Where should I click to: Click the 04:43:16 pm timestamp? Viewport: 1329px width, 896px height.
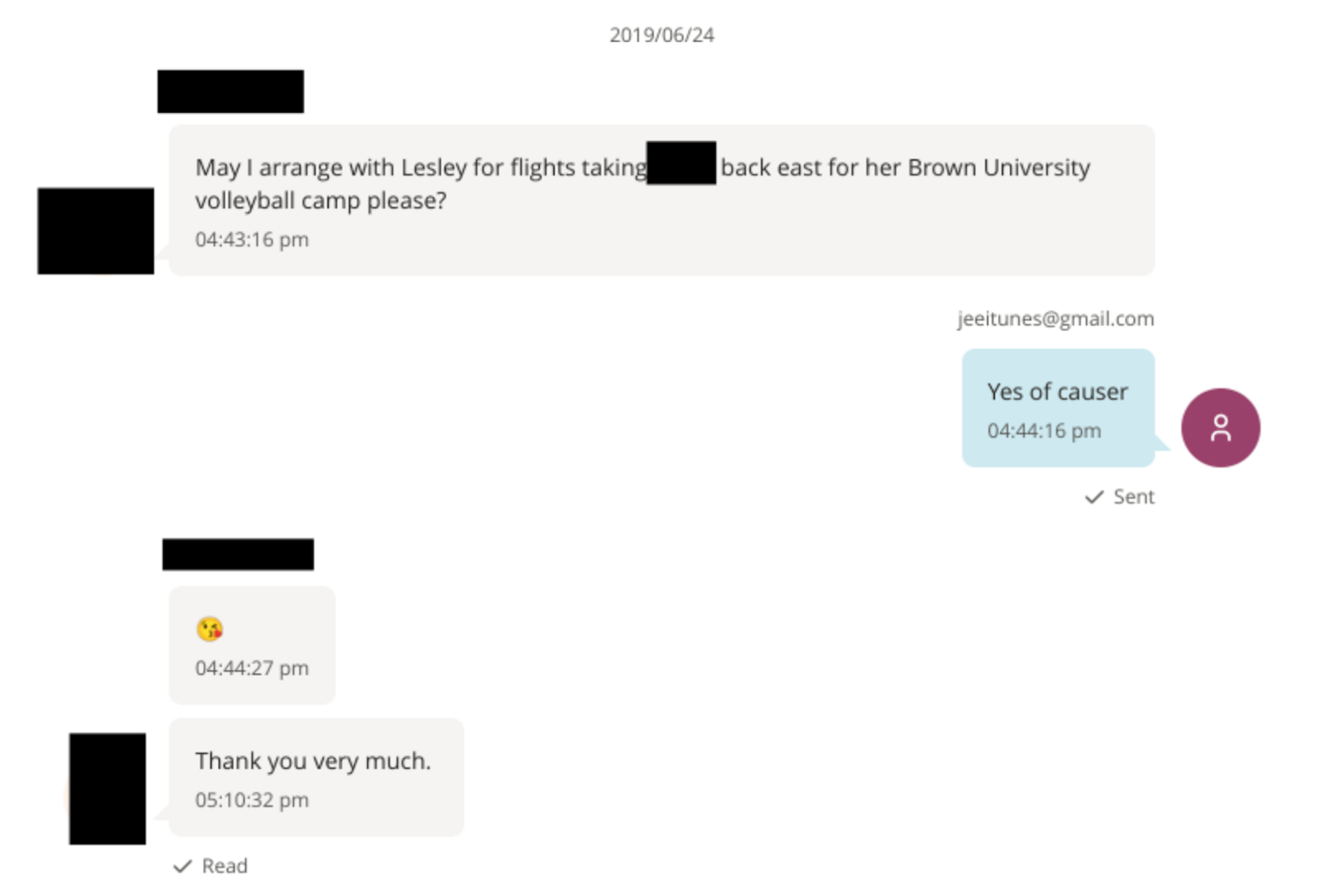pyautogui.click(x=252, y=240)
